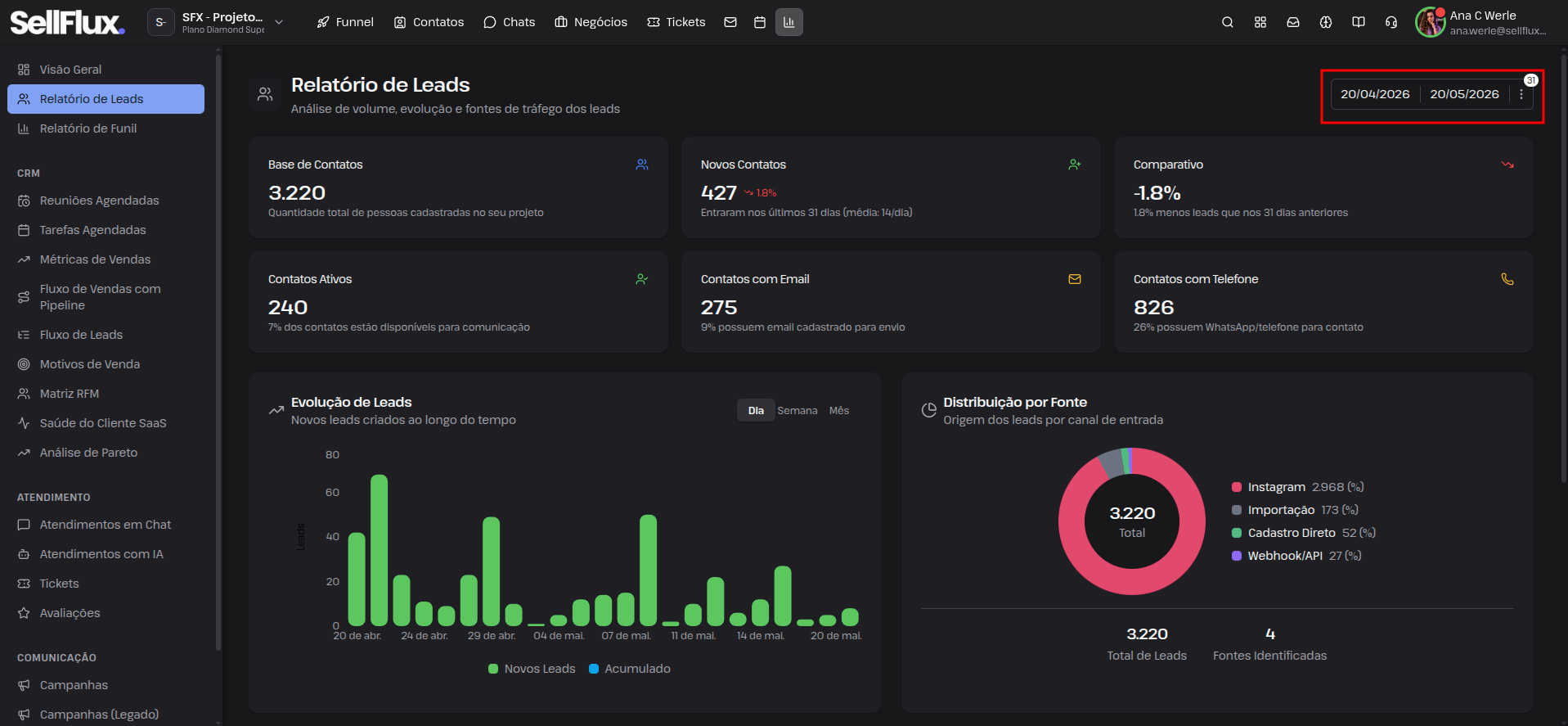Go to Negócios in the top navigation
Screen dimensions: 1568x726
(x=591, y=22)
